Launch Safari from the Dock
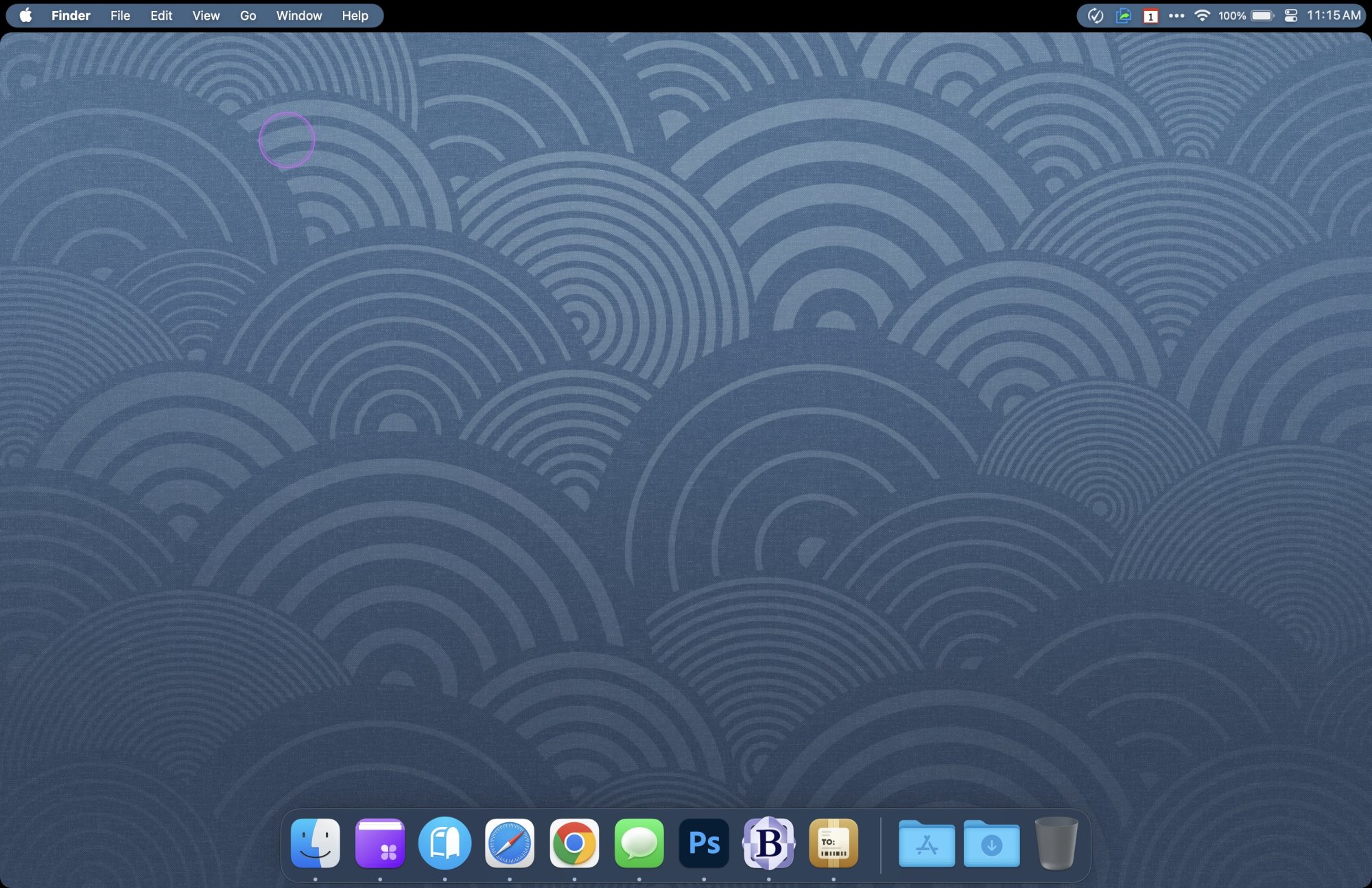Viewport: 1372px width, 888px height. tap(509, 843)
